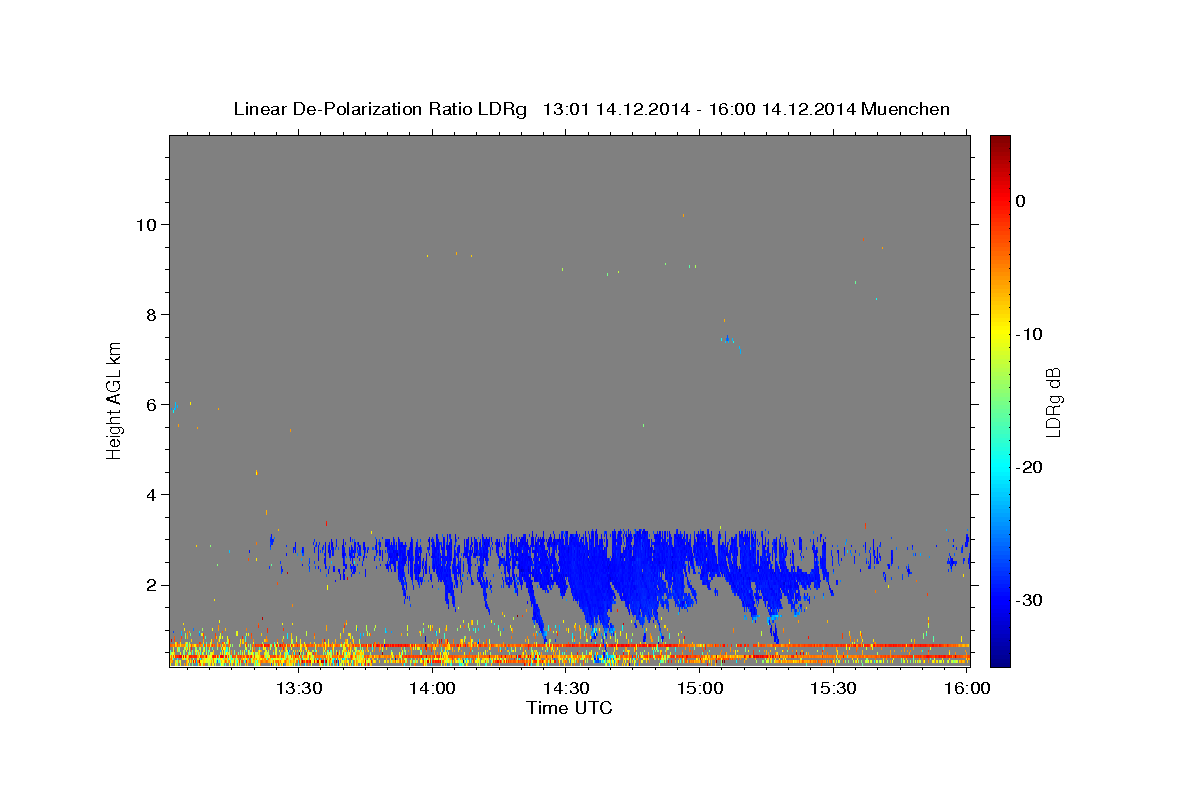Click the height tick label 4
The height and width of the screenshot is (800, 1200).
click(x=152, y=494)
